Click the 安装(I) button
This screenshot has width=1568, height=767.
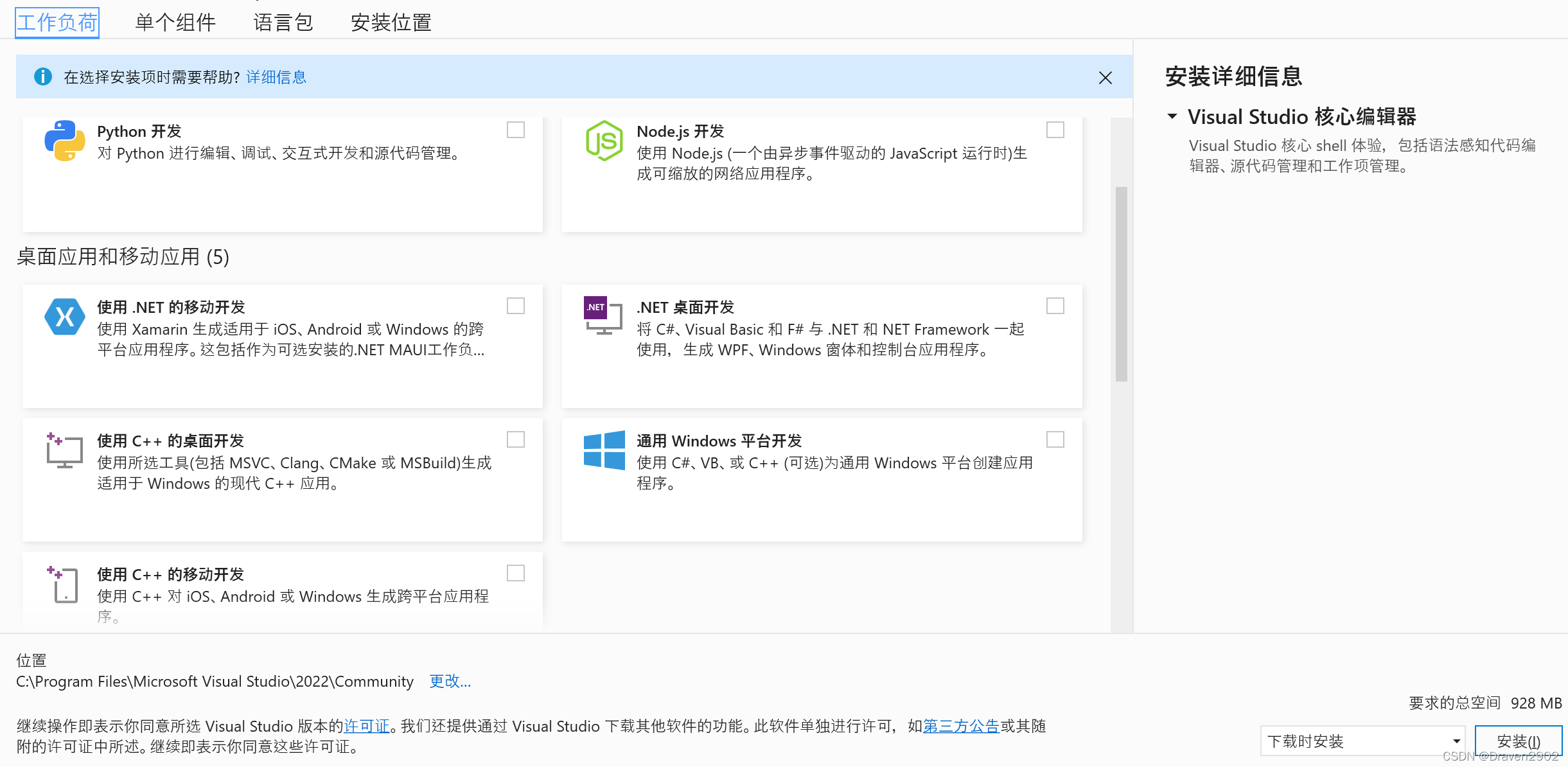[x=1519, y=741]
